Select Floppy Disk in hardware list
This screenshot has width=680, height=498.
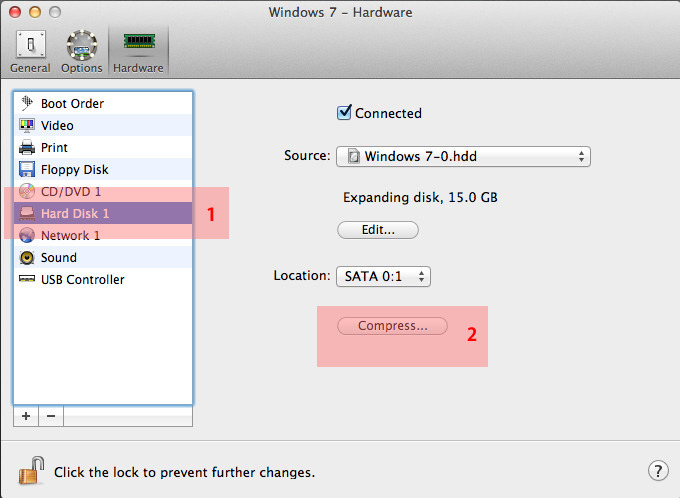[103, 169]
